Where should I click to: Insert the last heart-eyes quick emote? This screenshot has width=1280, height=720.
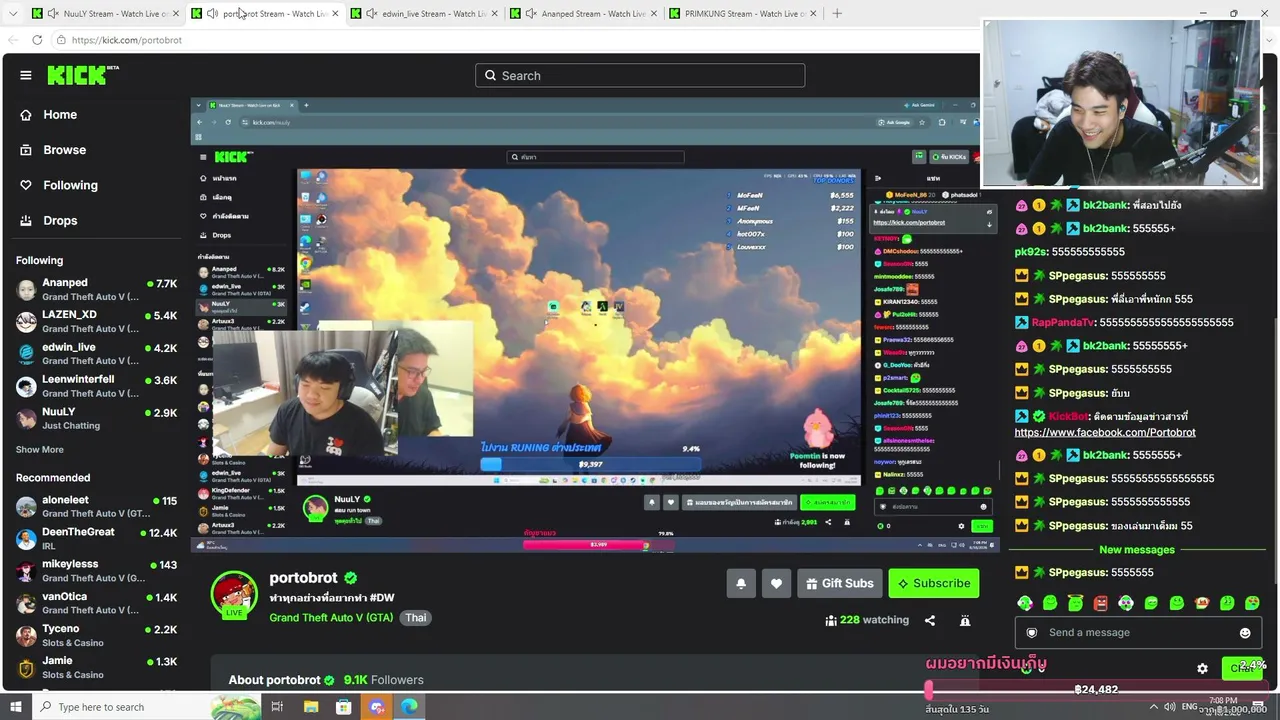click(x=1252, y=603)
